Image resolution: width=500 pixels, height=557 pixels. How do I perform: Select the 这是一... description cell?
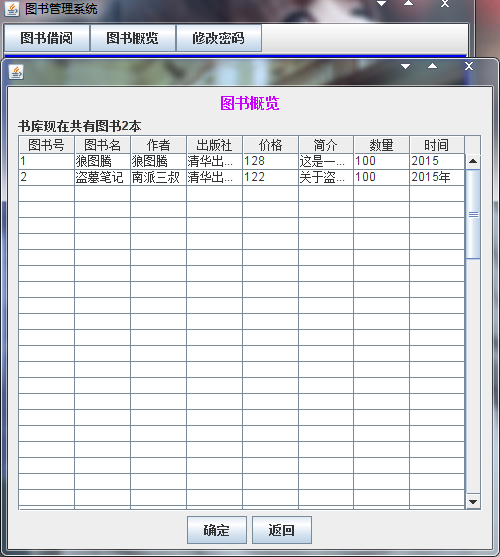coord(326,161)
